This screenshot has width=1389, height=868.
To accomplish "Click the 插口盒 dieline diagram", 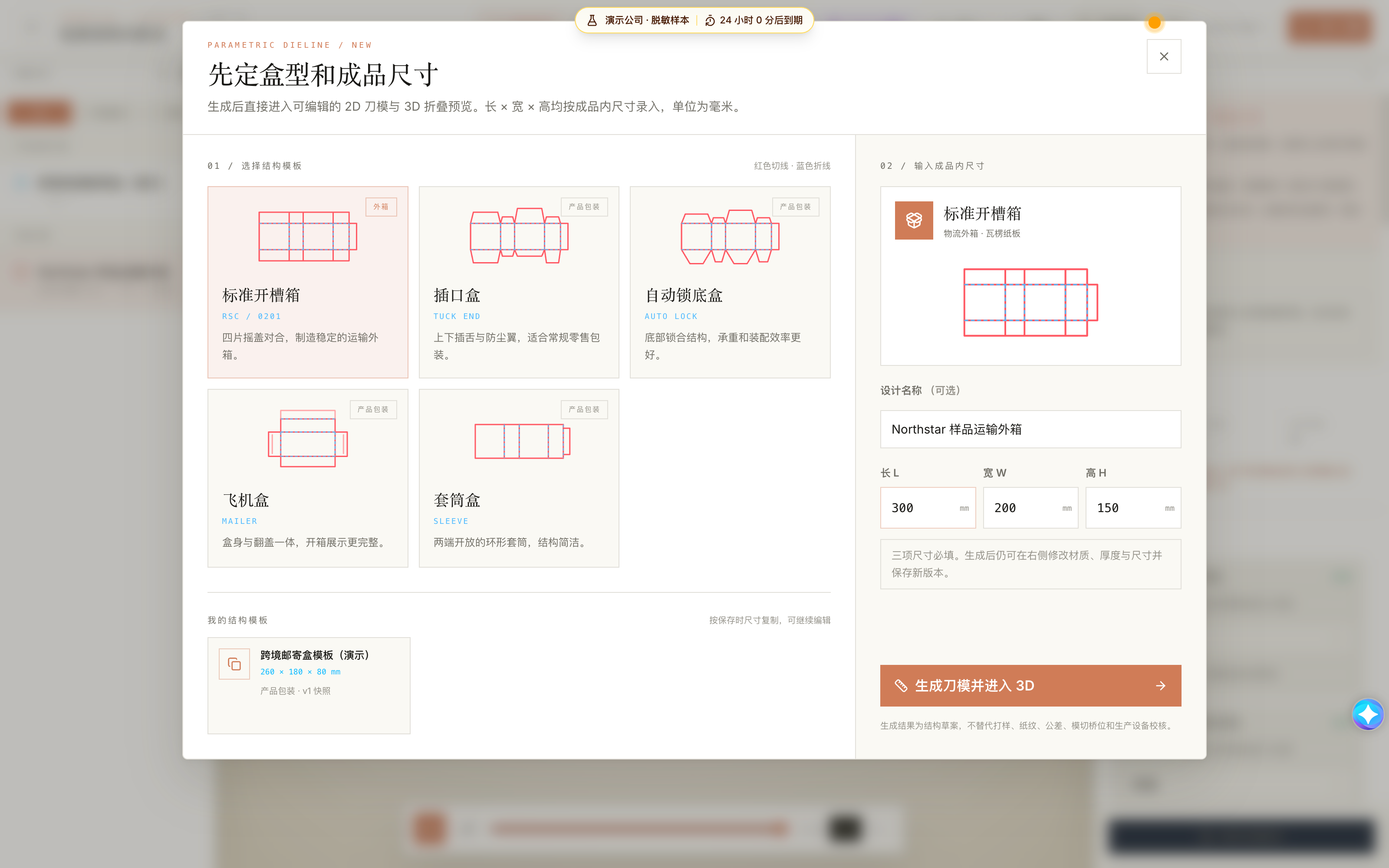I will (x=519, y=235).
